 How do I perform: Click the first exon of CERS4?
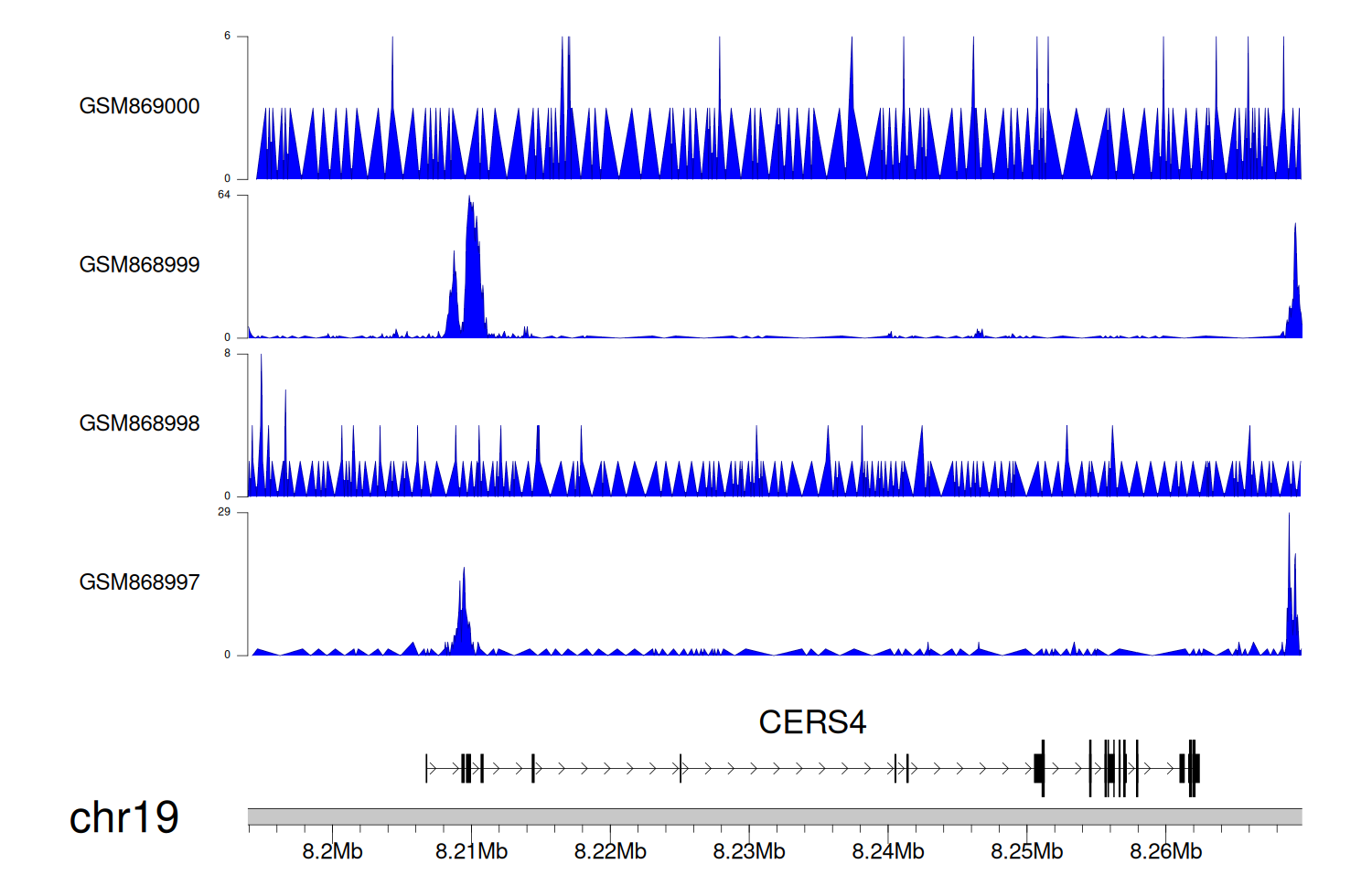[426, 768]
